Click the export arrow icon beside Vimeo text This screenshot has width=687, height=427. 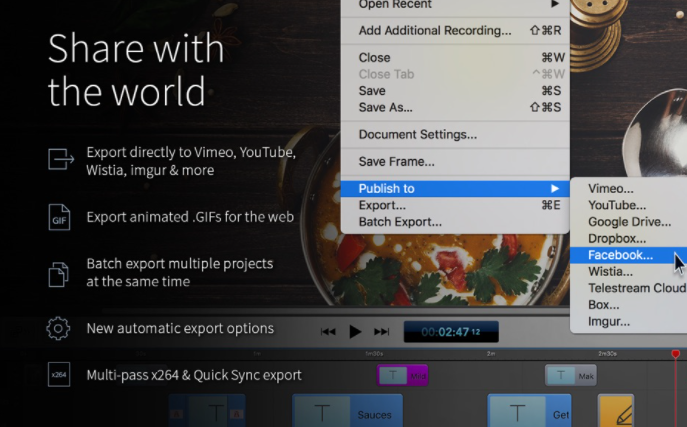[60, 159]
